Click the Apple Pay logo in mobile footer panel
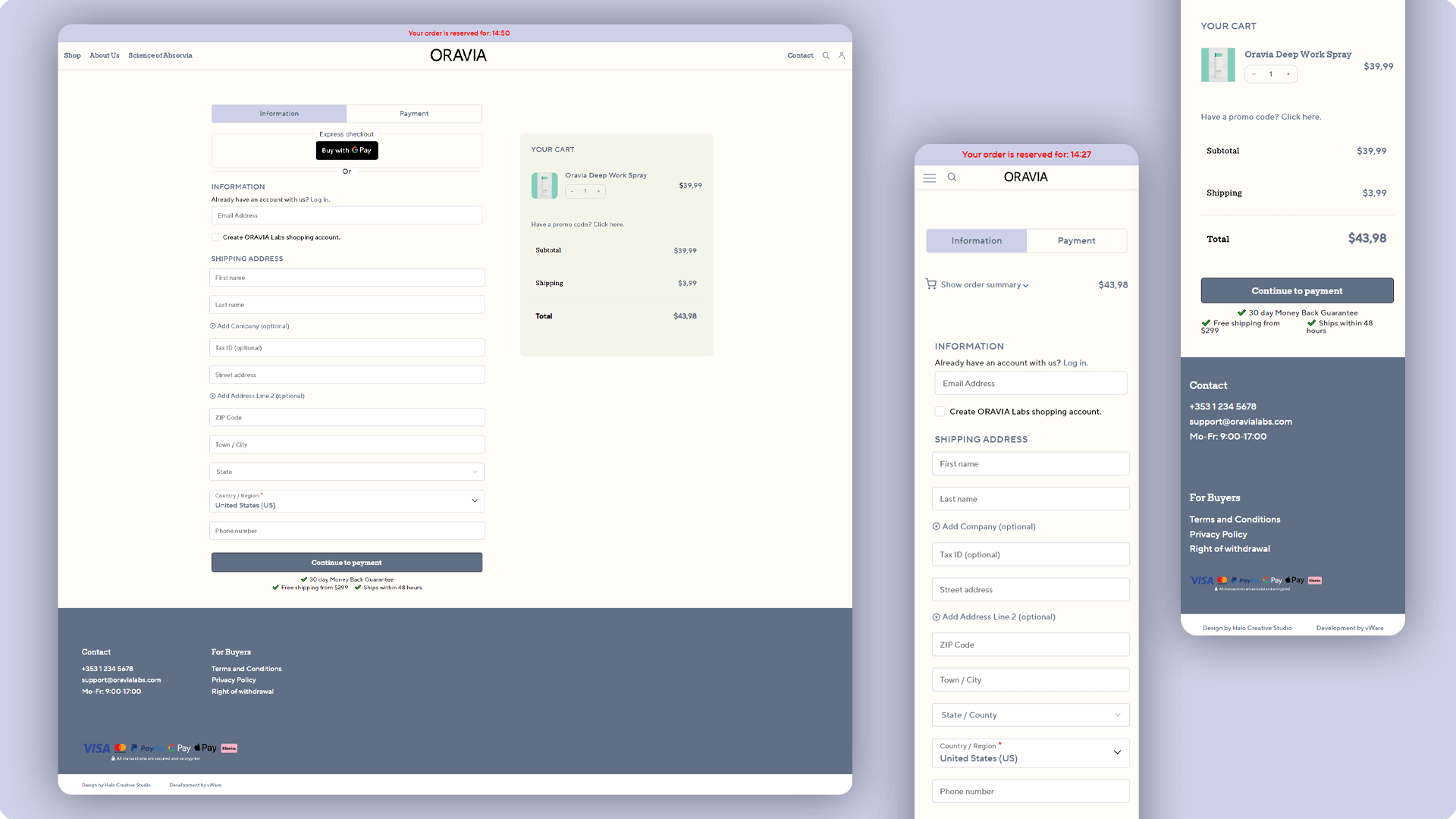The image size is (1456, 819). tap(1294, 580)
